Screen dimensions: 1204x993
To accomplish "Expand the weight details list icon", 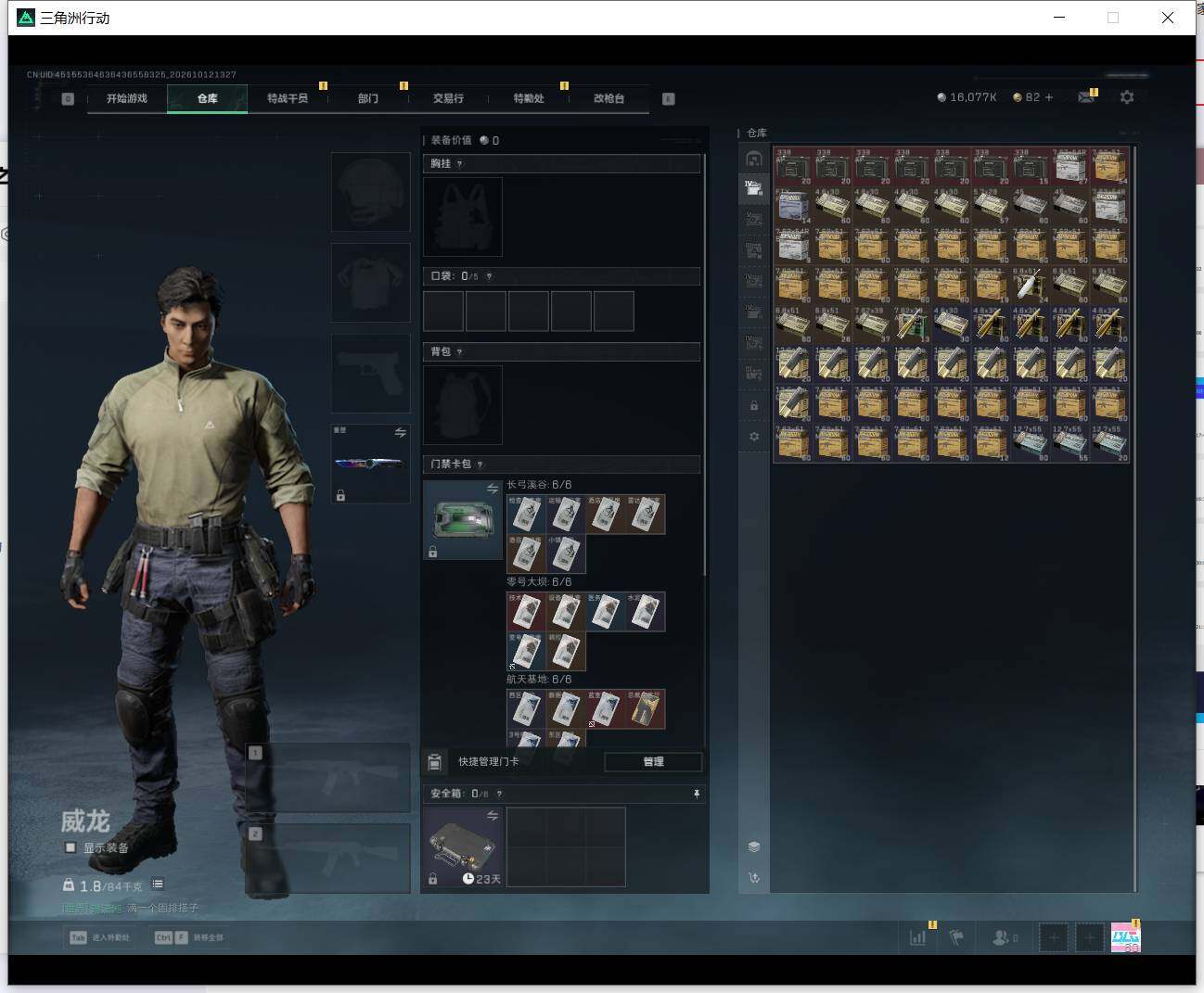I will pos(158,885).
